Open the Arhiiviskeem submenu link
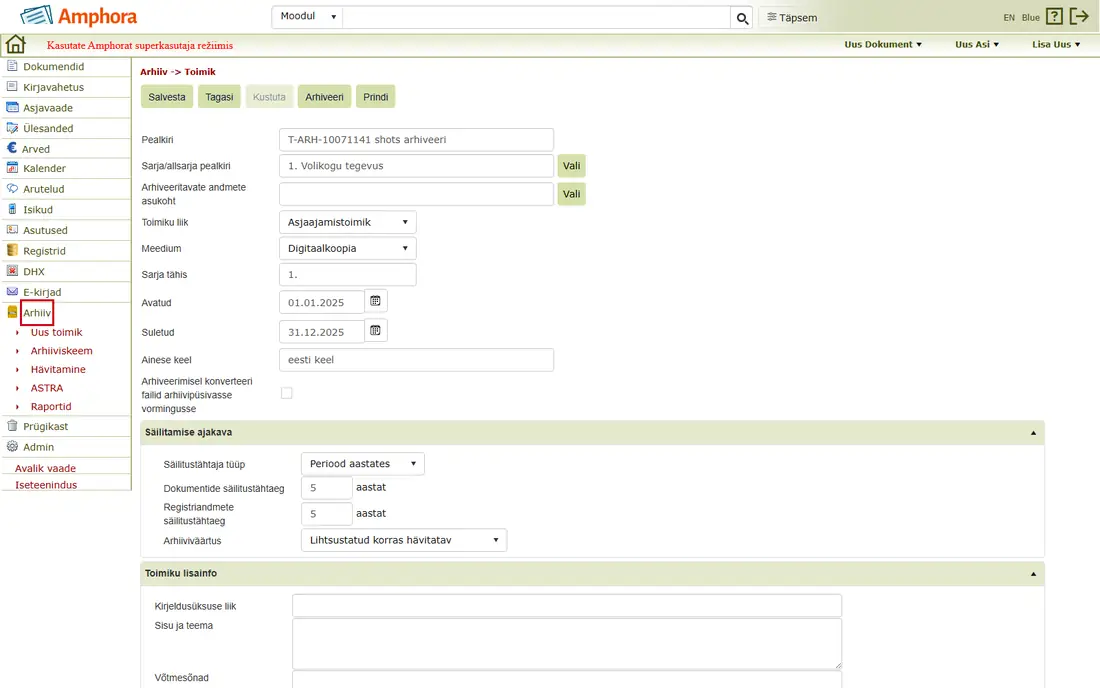1100x688 pixels. 62,351
